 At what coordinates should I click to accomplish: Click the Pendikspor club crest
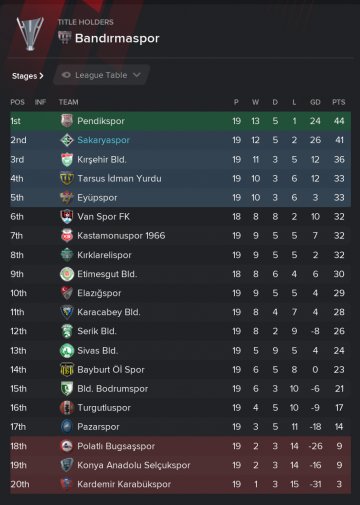click(67, 121)
